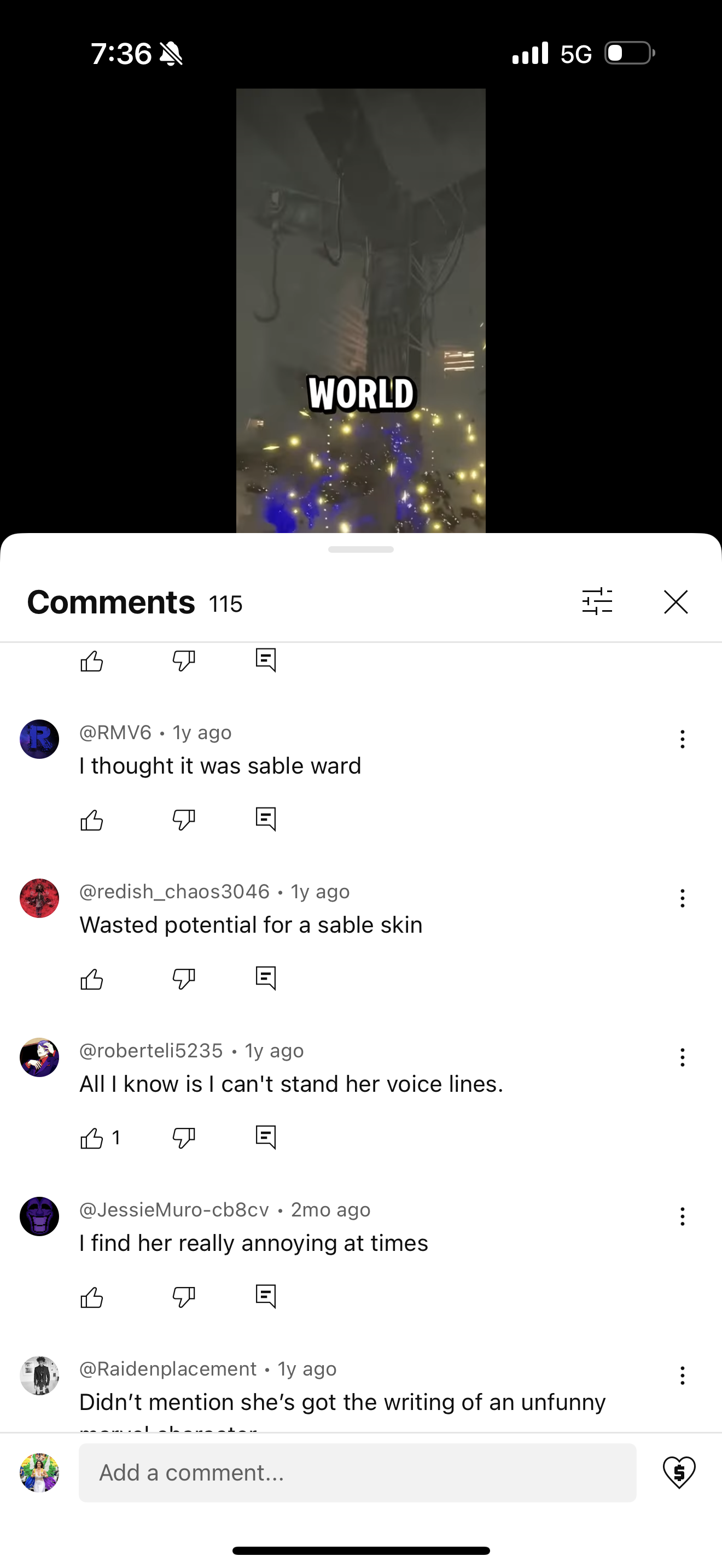Image resolution: width=722 pixels, height=1568 pixels.
Task: Reply to @JessieMuro-cb8cv's comment
Action: pyautogui.click(x=266, y=1296)
